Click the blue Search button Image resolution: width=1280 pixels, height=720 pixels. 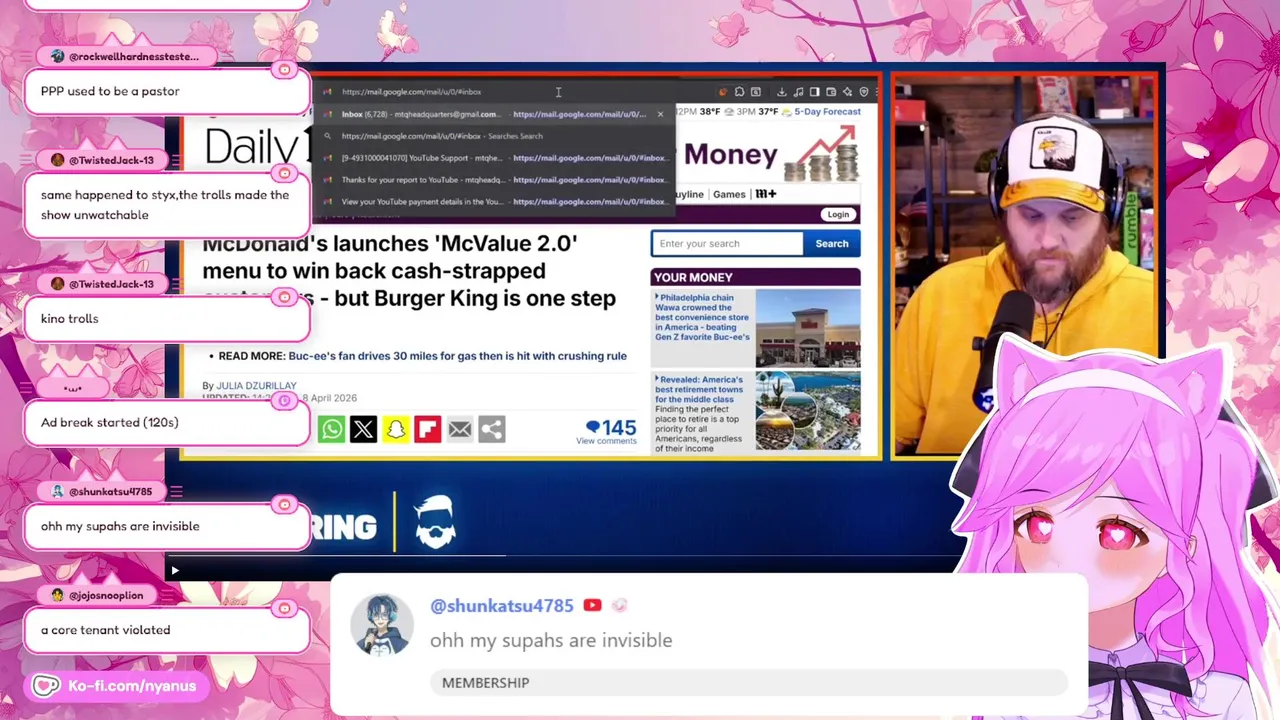831,243
